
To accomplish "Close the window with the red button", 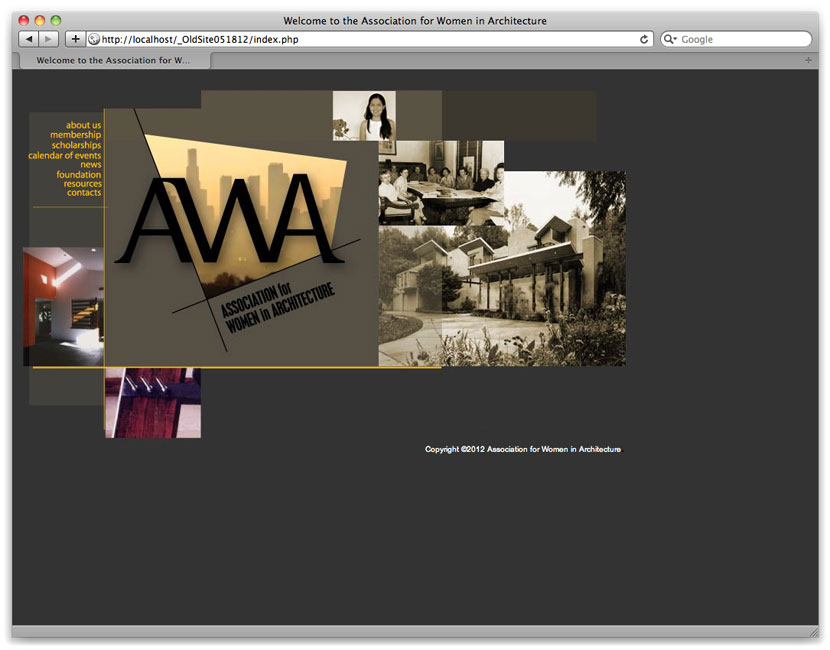I will [x=24, y=21].
